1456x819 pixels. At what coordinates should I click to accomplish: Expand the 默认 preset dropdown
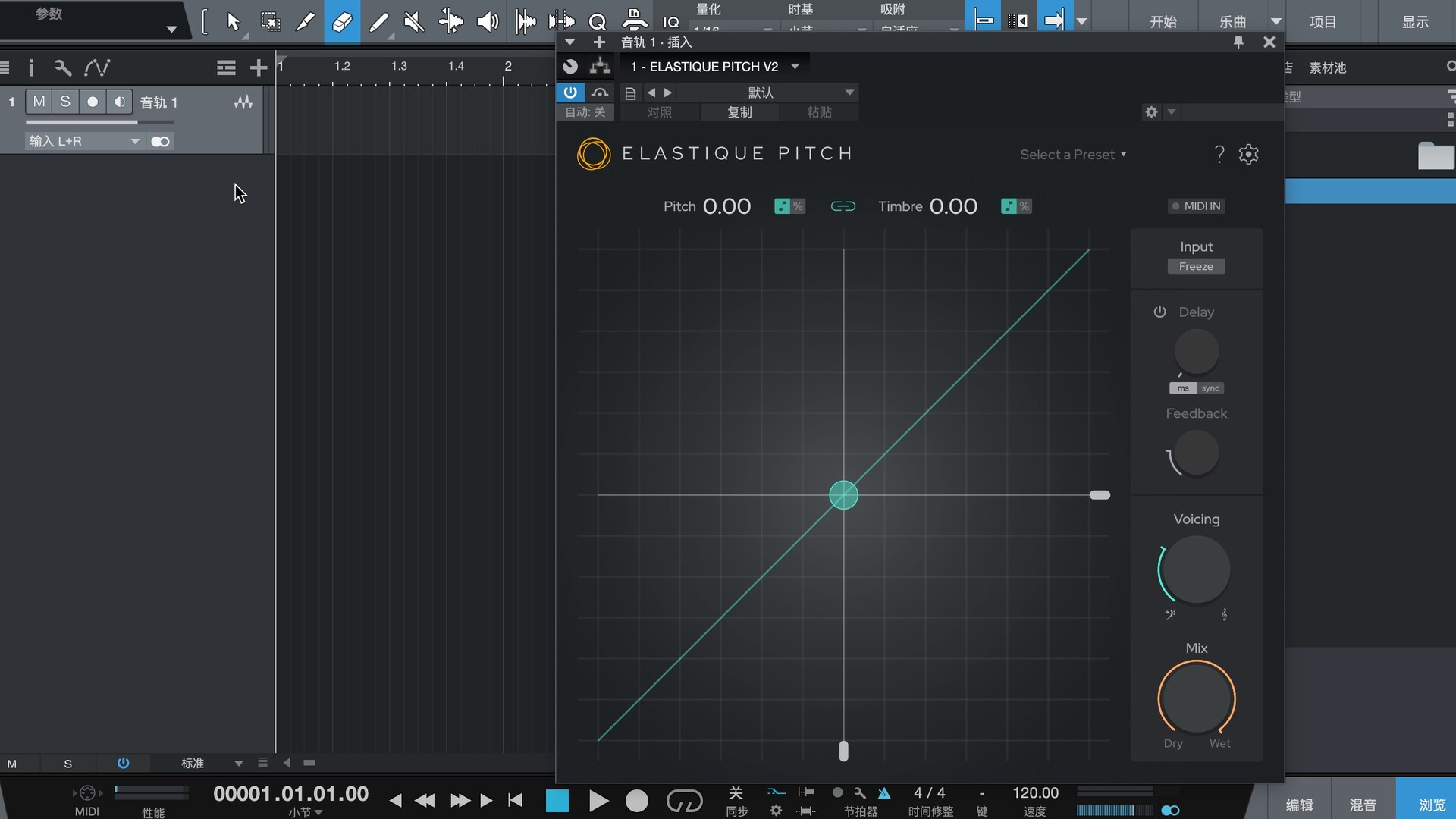[849, 93]
